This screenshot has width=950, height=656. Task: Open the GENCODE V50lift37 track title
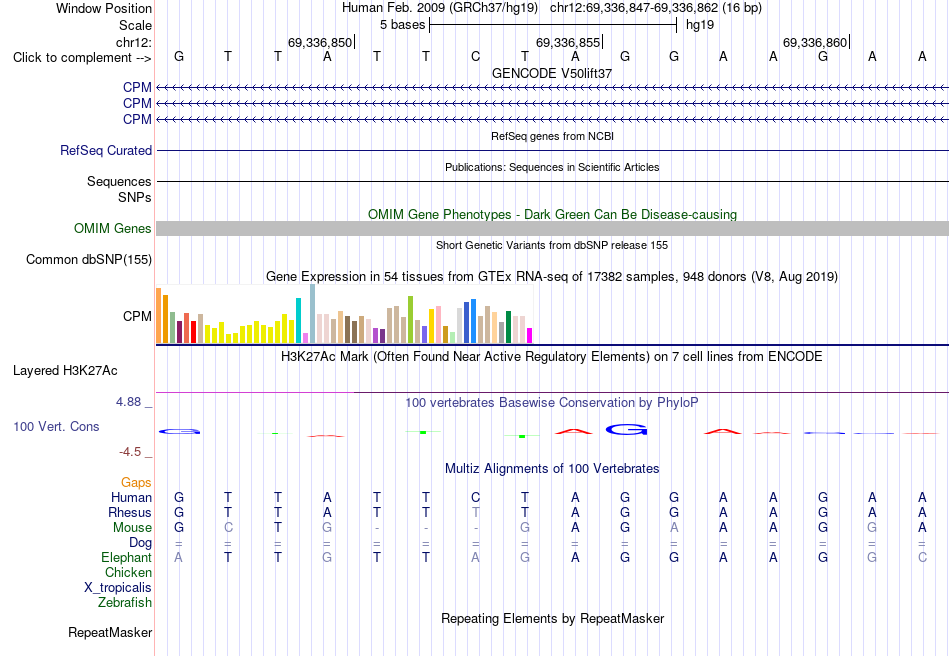click(x=552, y=73)
